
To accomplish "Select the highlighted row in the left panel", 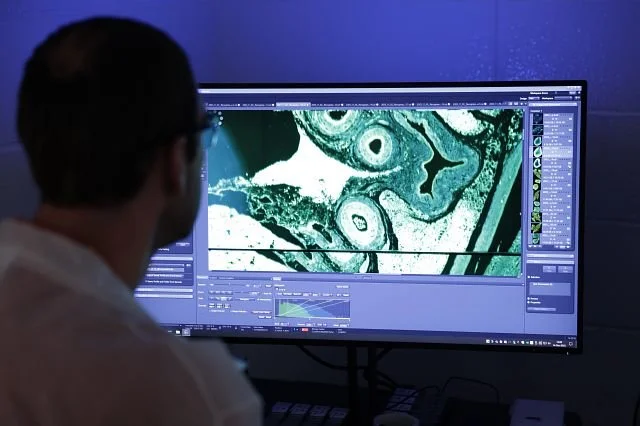I will tap(165, 270).
